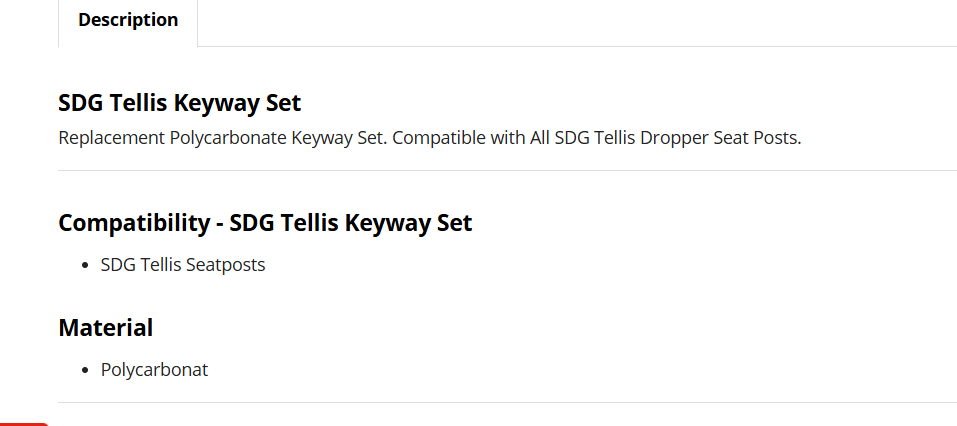Select the "Compatibility - SDG Tellis Keyway Set" heading
The height and width of the screenshot is (426, 957).
[265, 223]
